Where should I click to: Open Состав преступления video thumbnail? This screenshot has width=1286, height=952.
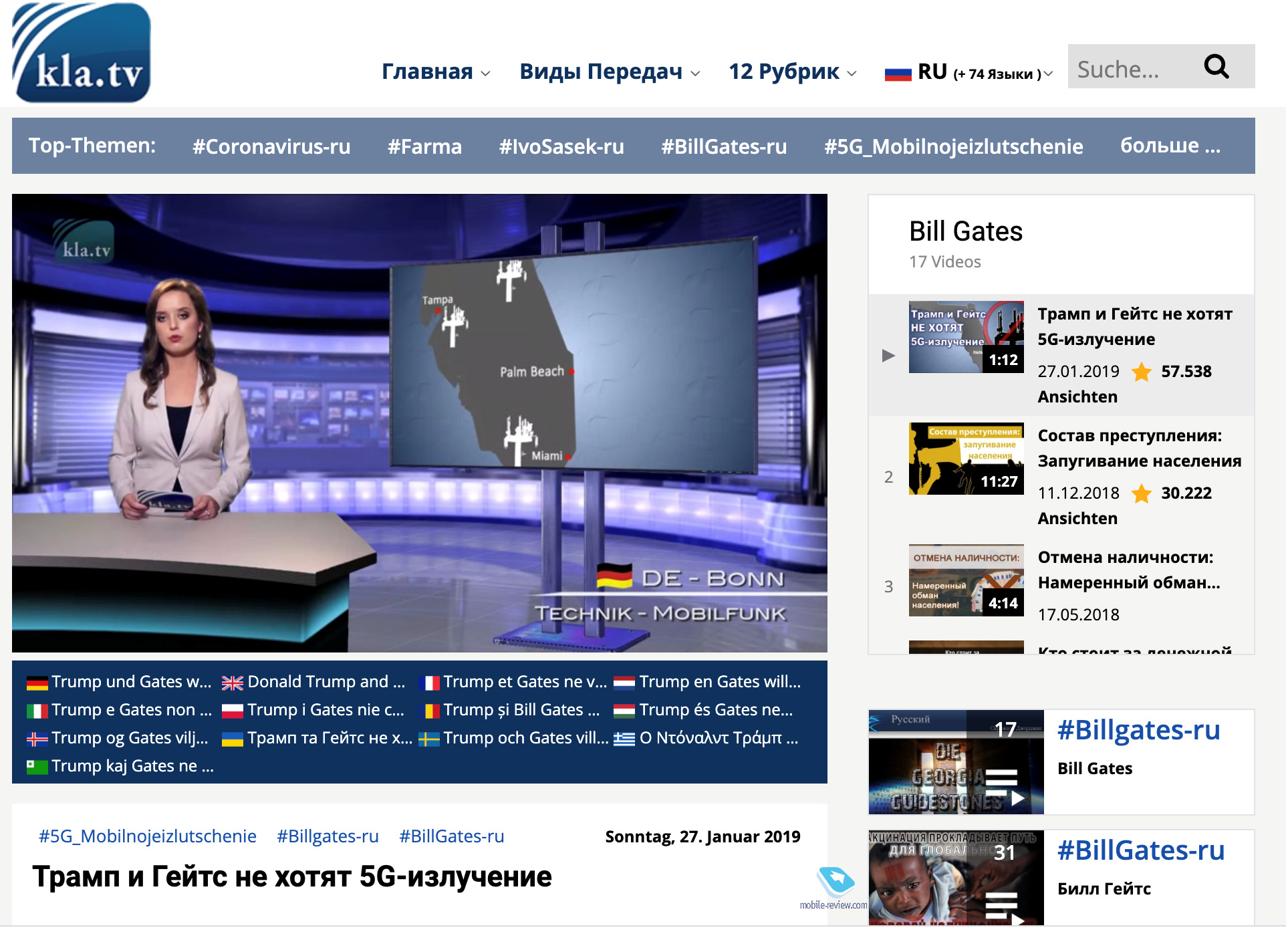point(966,459)
